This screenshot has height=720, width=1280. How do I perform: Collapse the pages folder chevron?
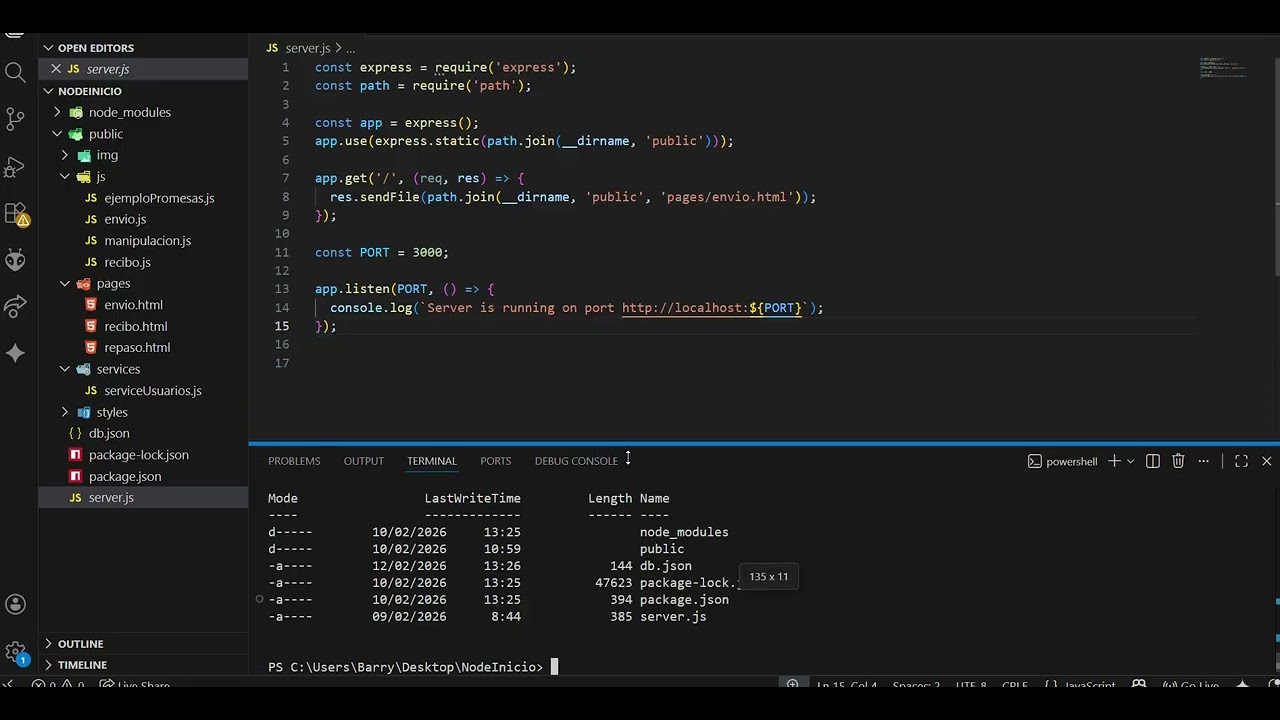tap(65, 284)
